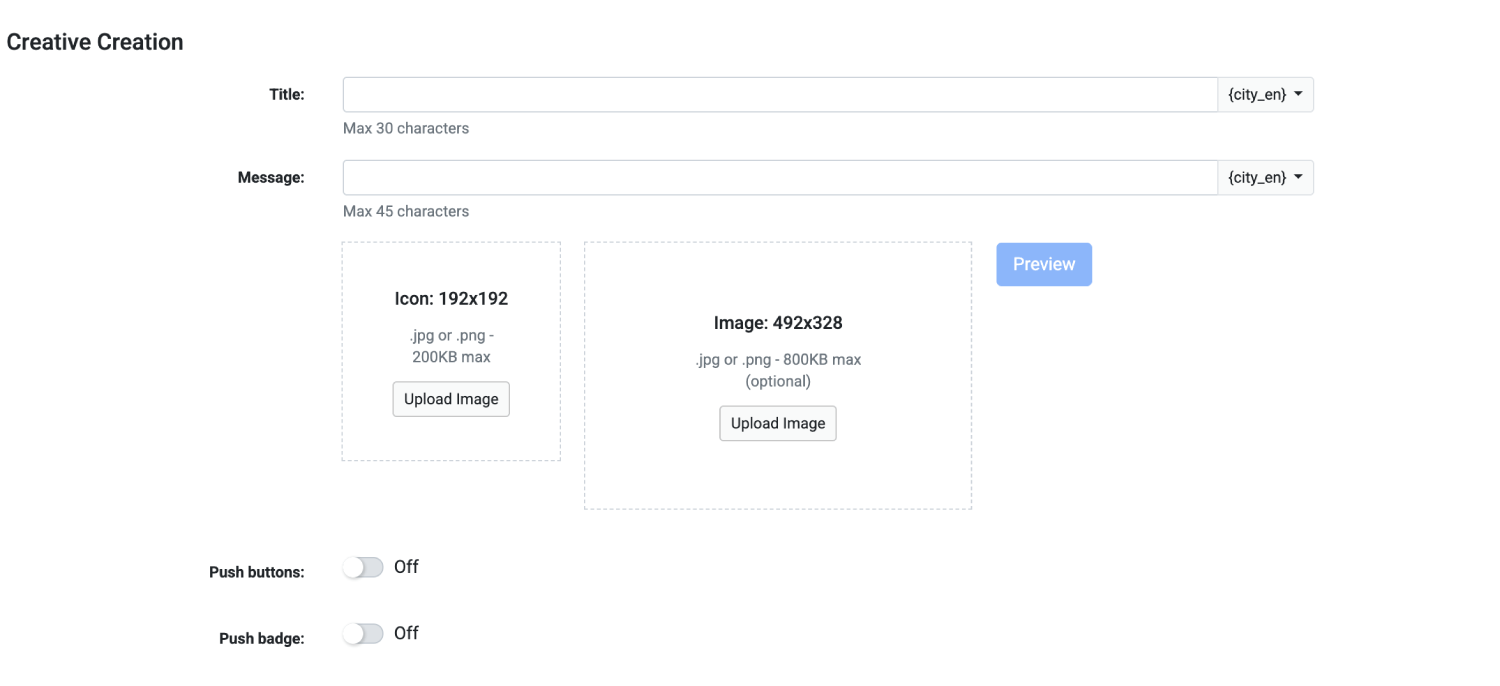Click Upload Image under Image: 492x328

(x=778, y=423)
